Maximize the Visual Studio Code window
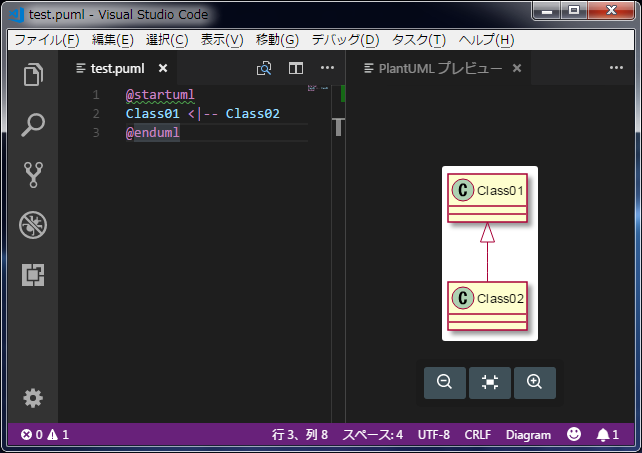Viewport: 642px width, 453px height. pos(574,11)
